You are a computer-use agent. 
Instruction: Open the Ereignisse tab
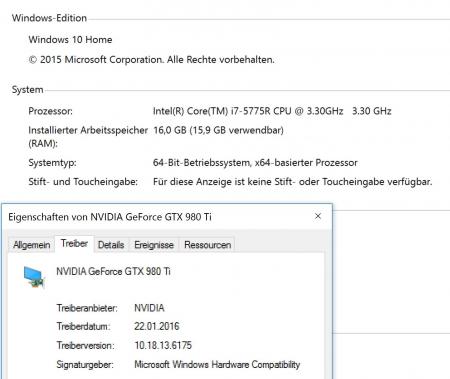click(x=154, y=245)
